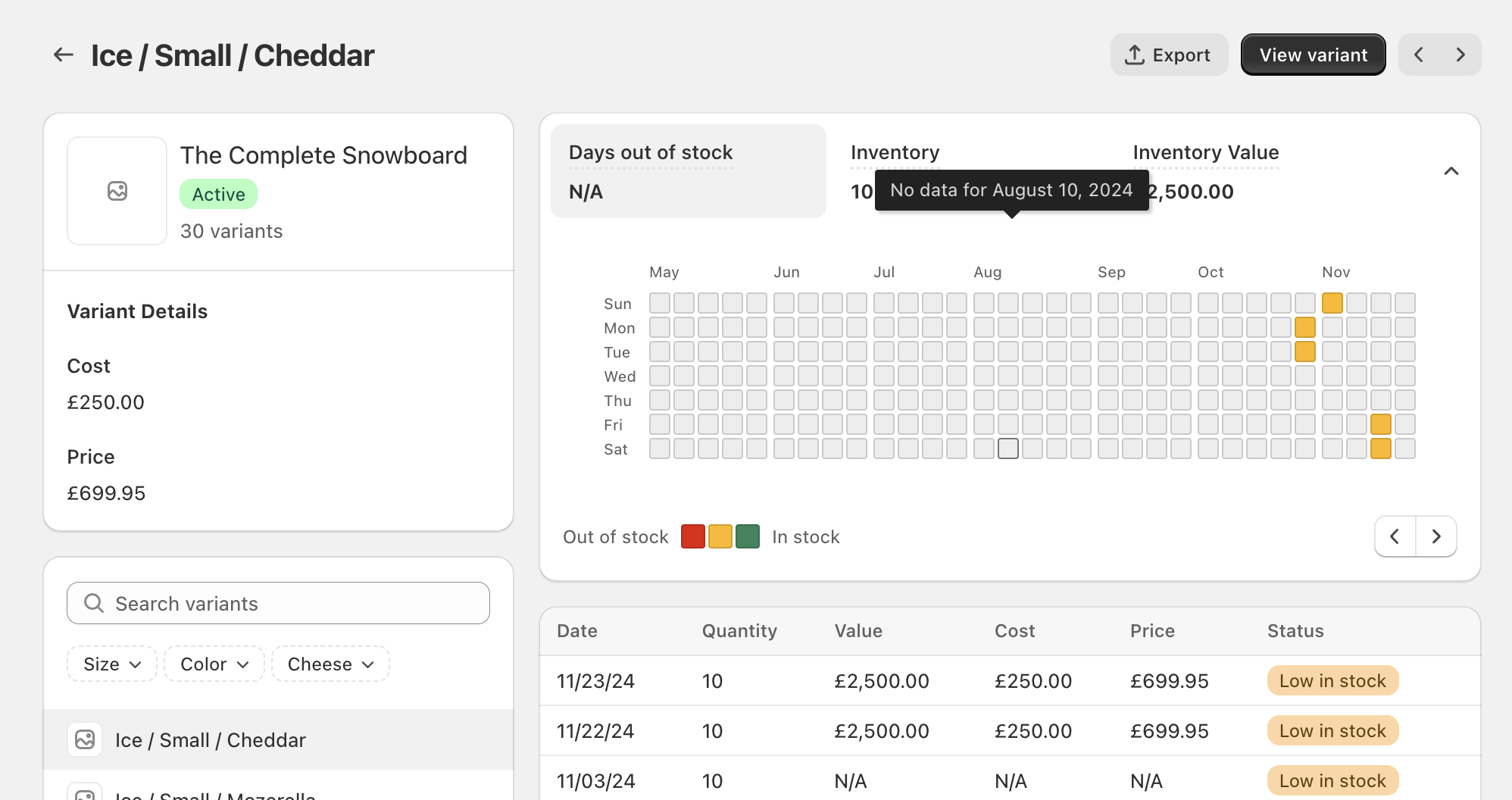This screenshot has width=1512, height=800.
Task: Click the back arrow next to Ice / Small / Cheddar
Action: (x=63, y=54)
